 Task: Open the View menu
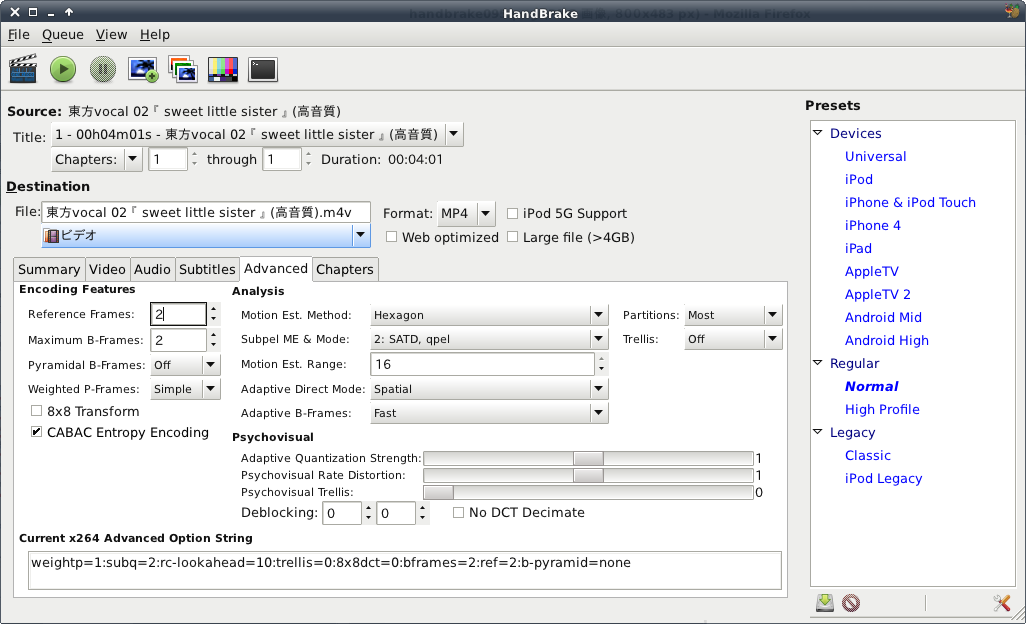111,35
